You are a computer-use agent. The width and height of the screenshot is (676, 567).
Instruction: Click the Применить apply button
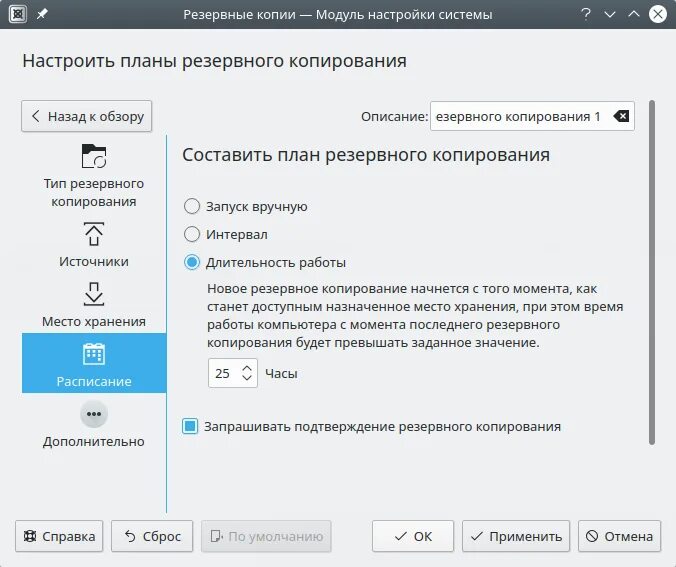coord(516,536)
